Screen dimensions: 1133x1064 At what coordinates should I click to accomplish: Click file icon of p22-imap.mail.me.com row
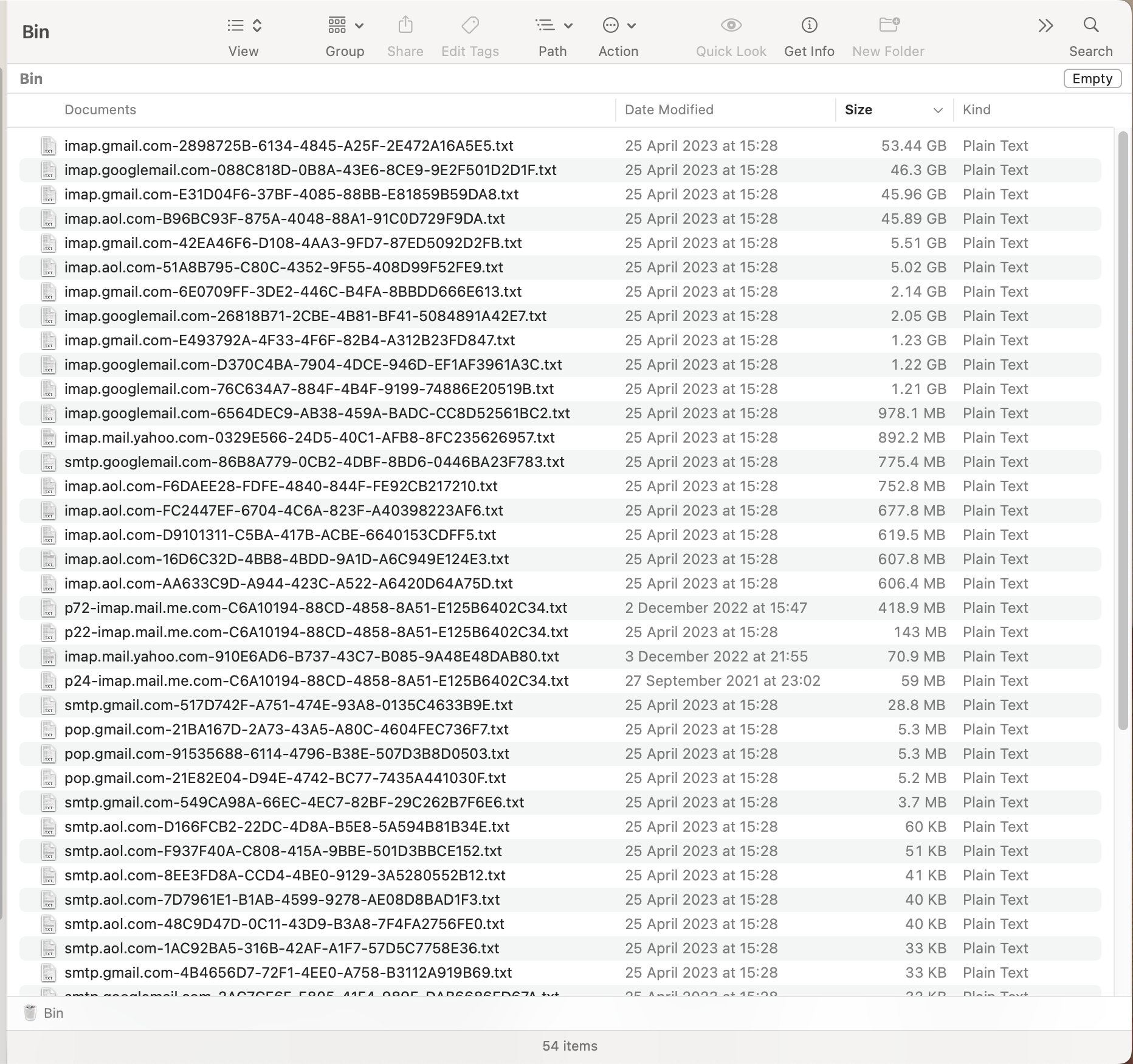(49, 632)
